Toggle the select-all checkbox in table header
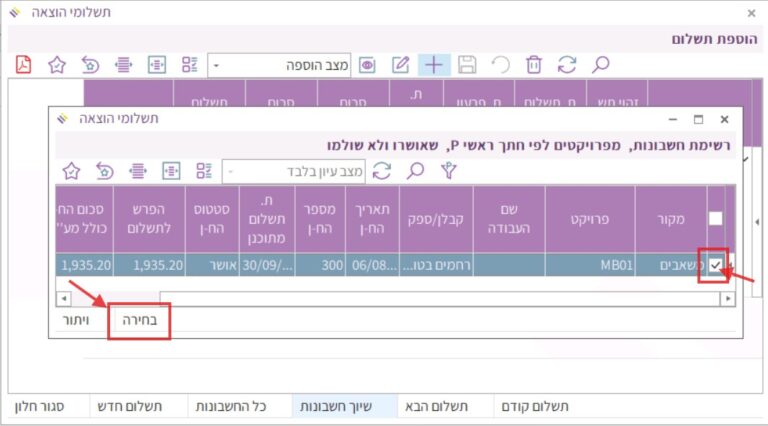768x426 pixels. click(715, 218)
